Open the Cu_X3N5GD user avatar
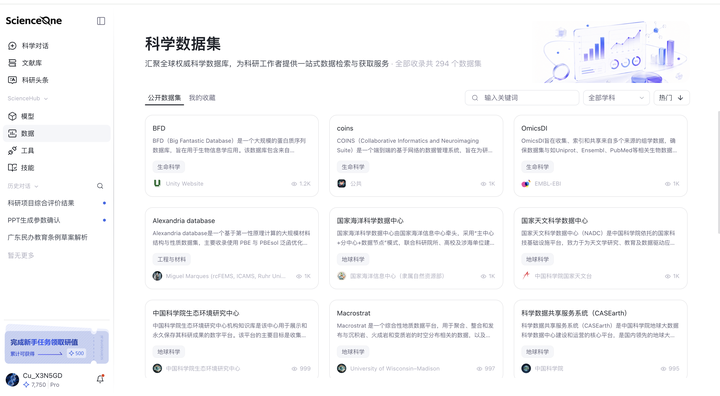The height and width of the screenshot is (396, 720). coord(12,379)
